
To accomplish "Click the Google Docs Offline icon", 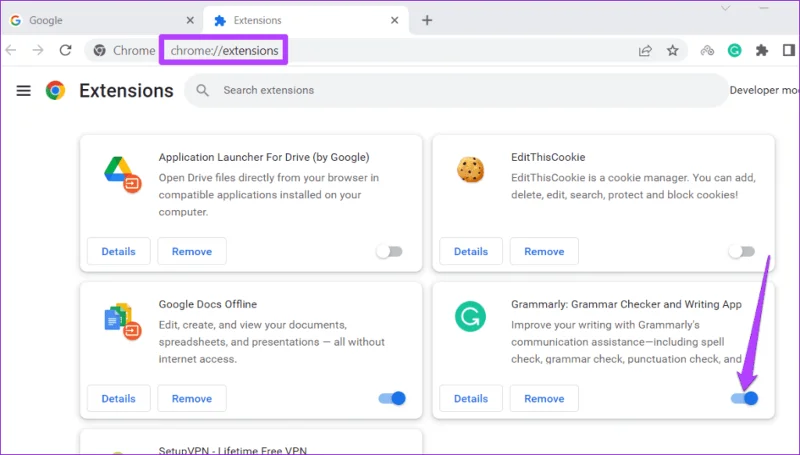I will [122, 322].
